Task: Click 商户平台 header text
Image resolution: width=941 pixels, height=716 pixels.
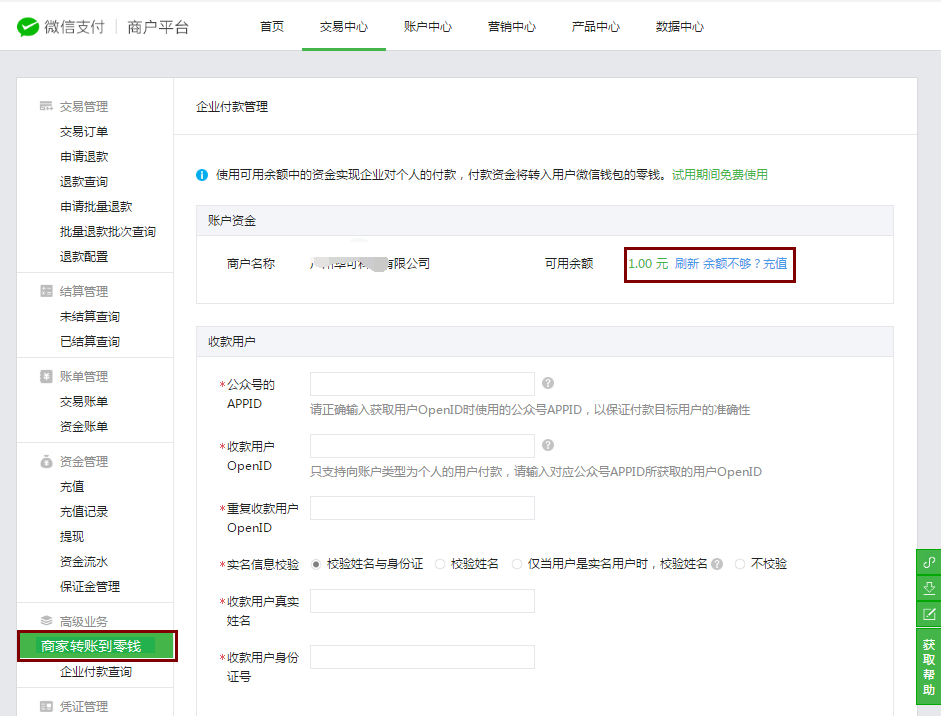Action: click(x=158, y=27)
